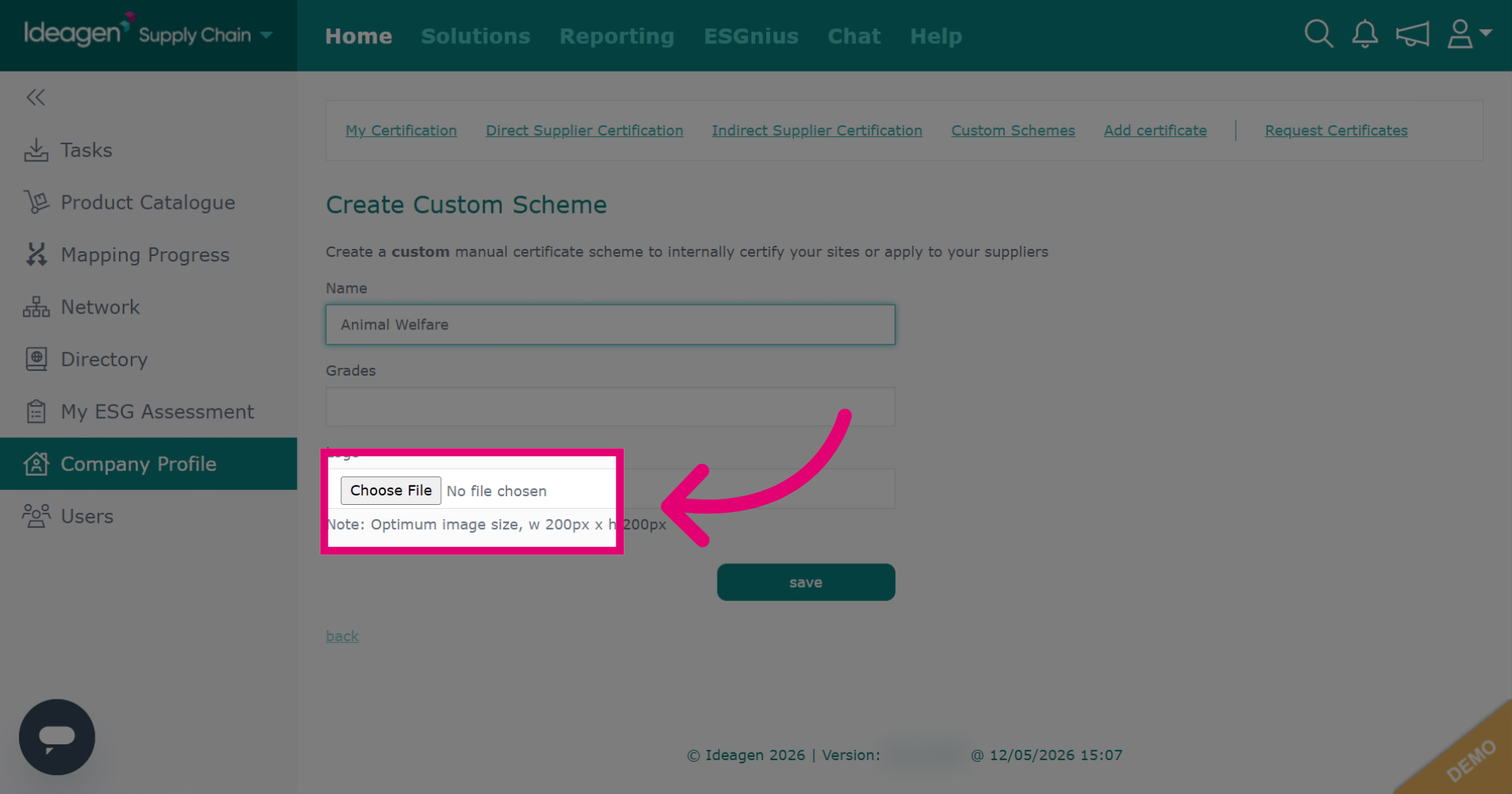The width and height of the screenshot is (1512, 794).
Task: Click the Request Certificates link
Action: [1336, 131]
